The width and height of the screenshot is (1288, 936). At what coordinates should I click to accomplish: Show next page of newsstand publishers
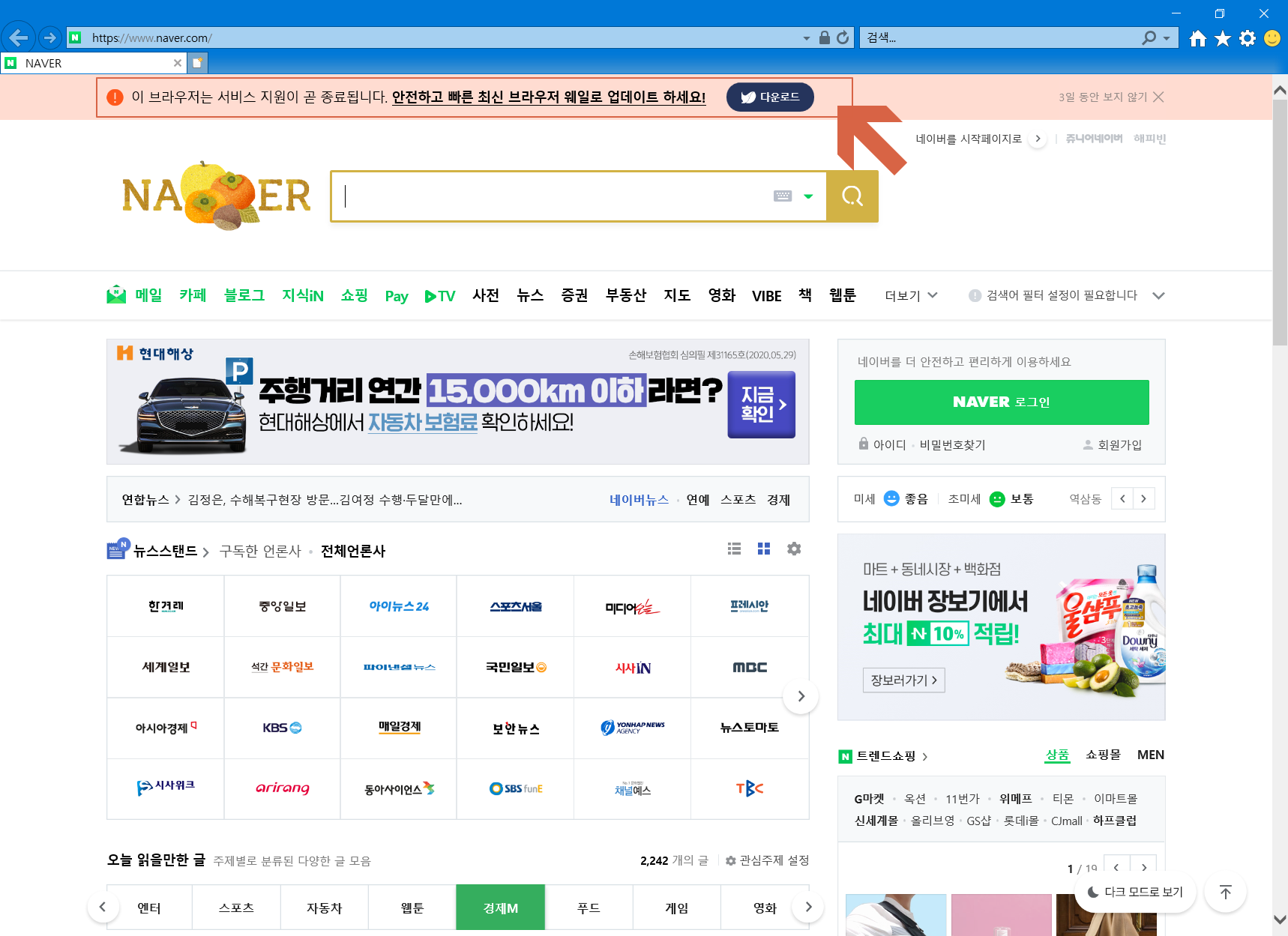801,696
